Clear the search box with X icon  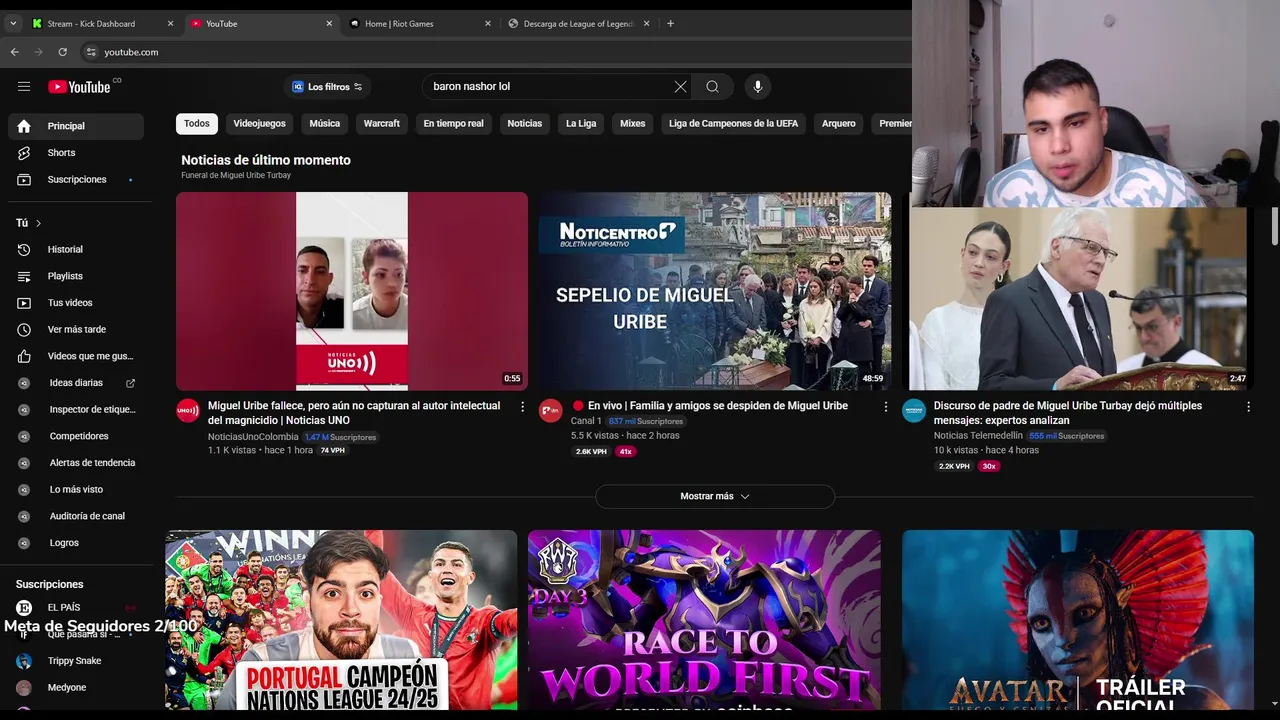[x=681, y=87]
